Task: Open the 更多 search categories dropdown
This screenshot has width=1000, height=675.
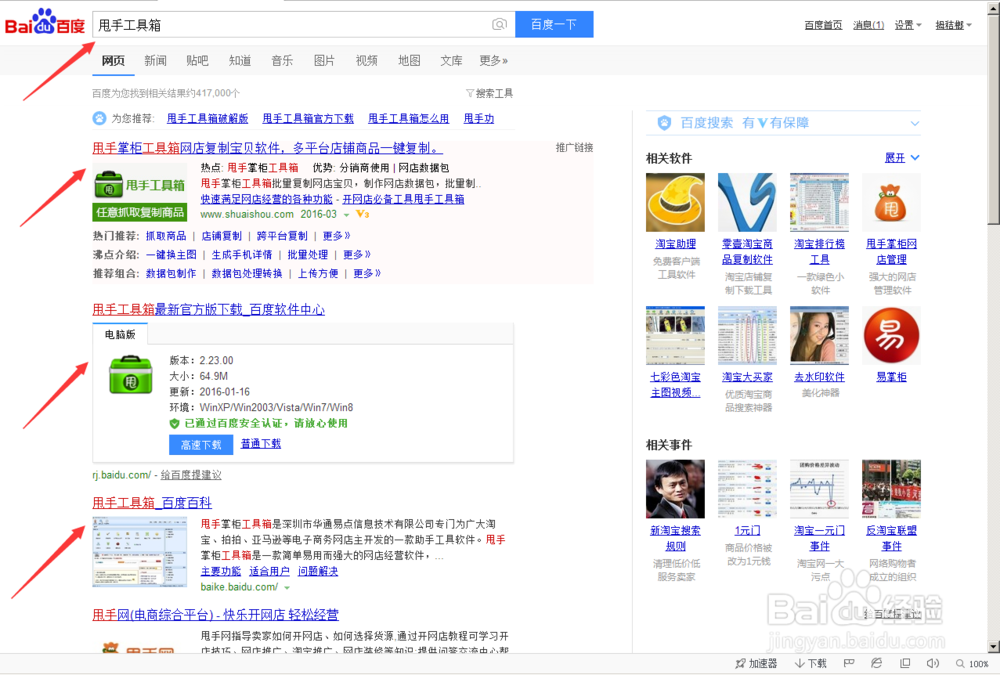Action: 491,60
